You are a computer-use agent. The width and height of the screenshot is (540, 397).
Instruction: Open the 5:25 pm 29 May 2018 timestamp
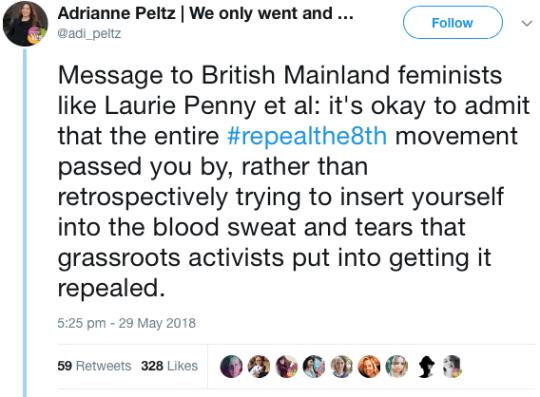click(126, 323)
